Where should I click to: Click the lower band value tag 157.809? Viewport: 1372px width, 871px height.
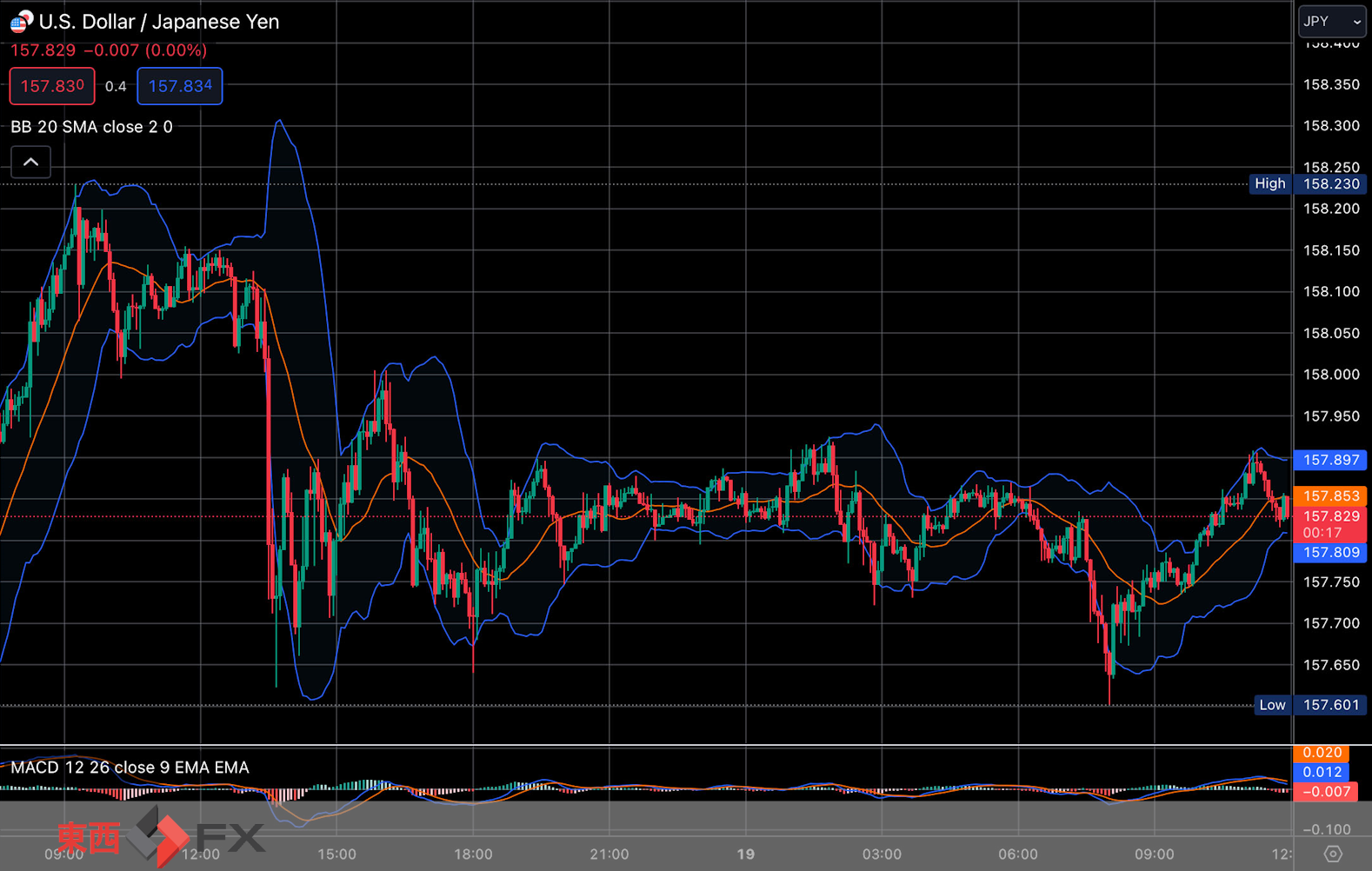[1330, 552]
